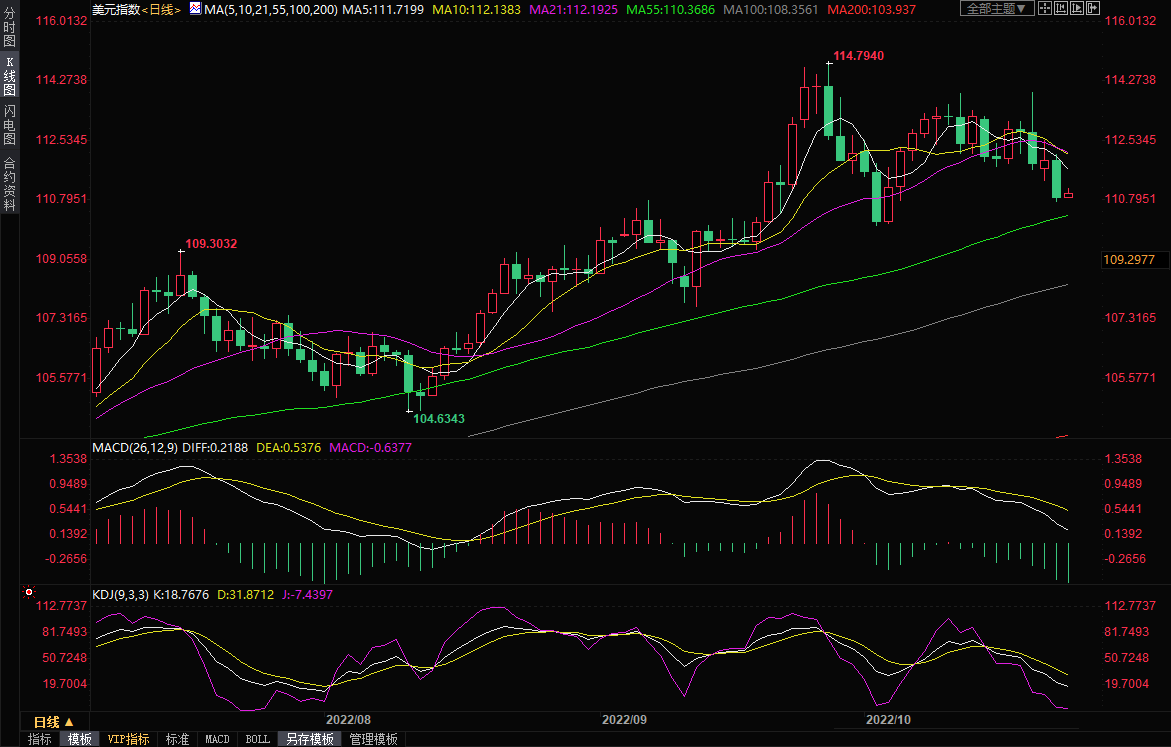This screenshot has width=1171, height=747.
Task: Click the crosshair cursor icon in top-right toolbar
Action: [1045, 8]
